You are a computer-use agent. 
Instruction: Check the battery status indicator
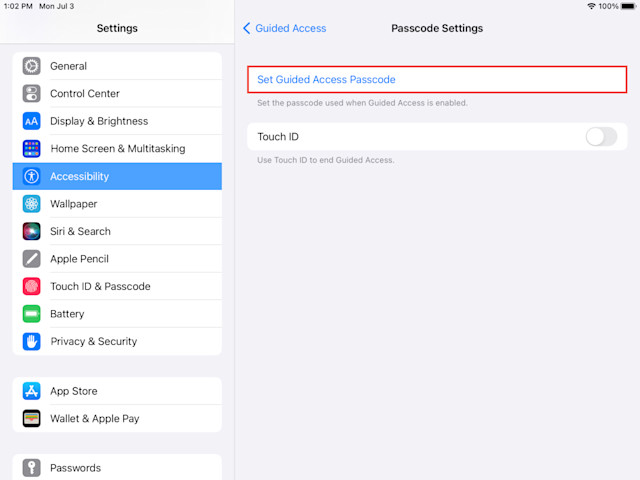click(628, 6)
